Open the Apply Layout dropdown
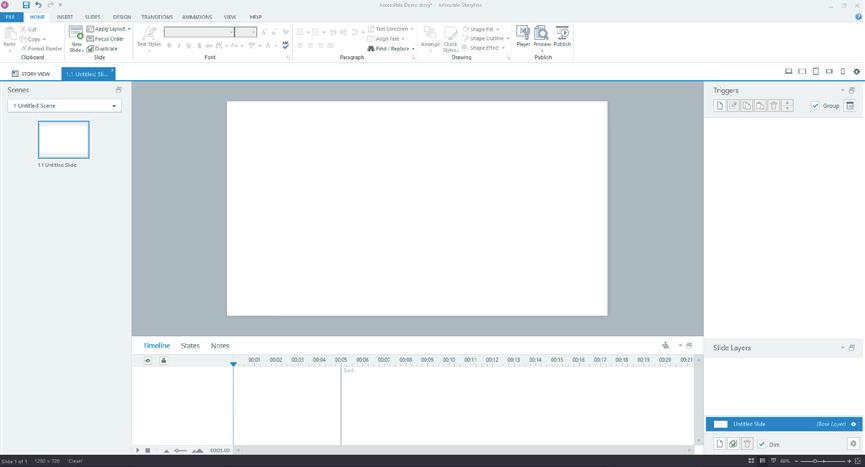The height and width of the screenshot is (467, 865). click(129, 29)
